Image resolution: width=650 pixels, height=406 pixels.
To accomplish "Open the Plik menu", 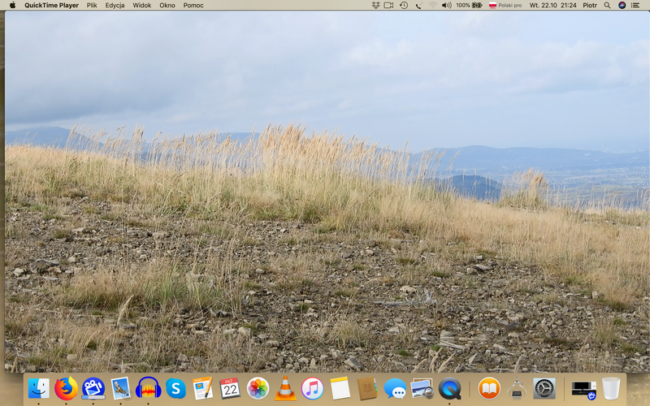I will 92,5.
